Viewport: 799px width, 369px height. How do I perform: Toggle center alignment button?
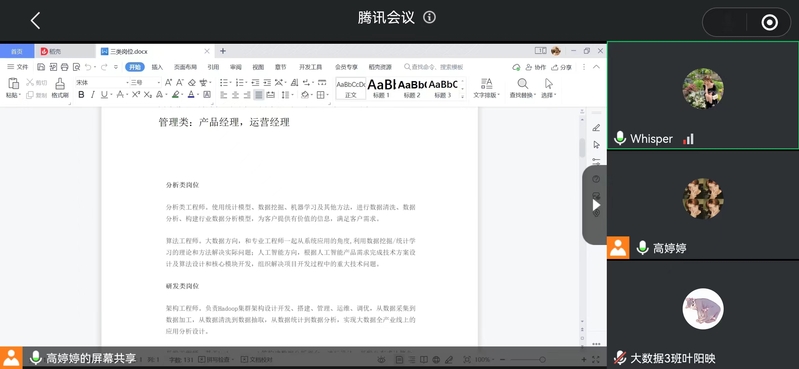[x=235, y=94]
